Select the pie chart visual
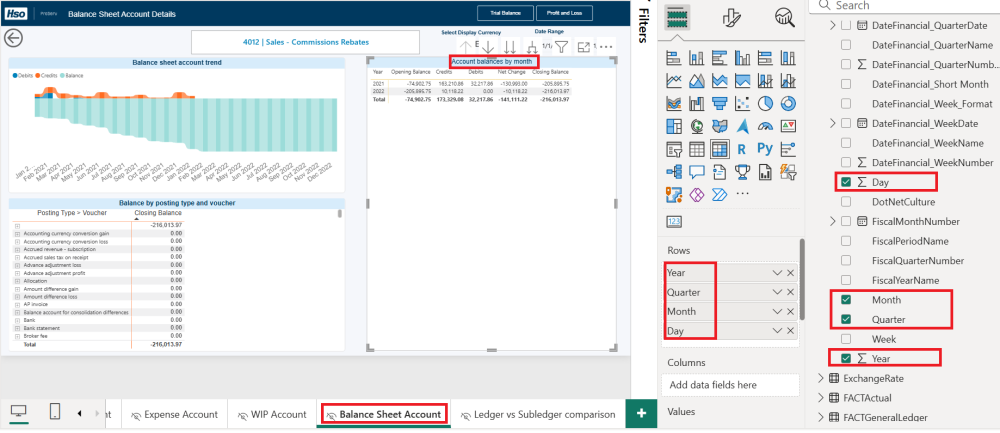 pos(766,103)
